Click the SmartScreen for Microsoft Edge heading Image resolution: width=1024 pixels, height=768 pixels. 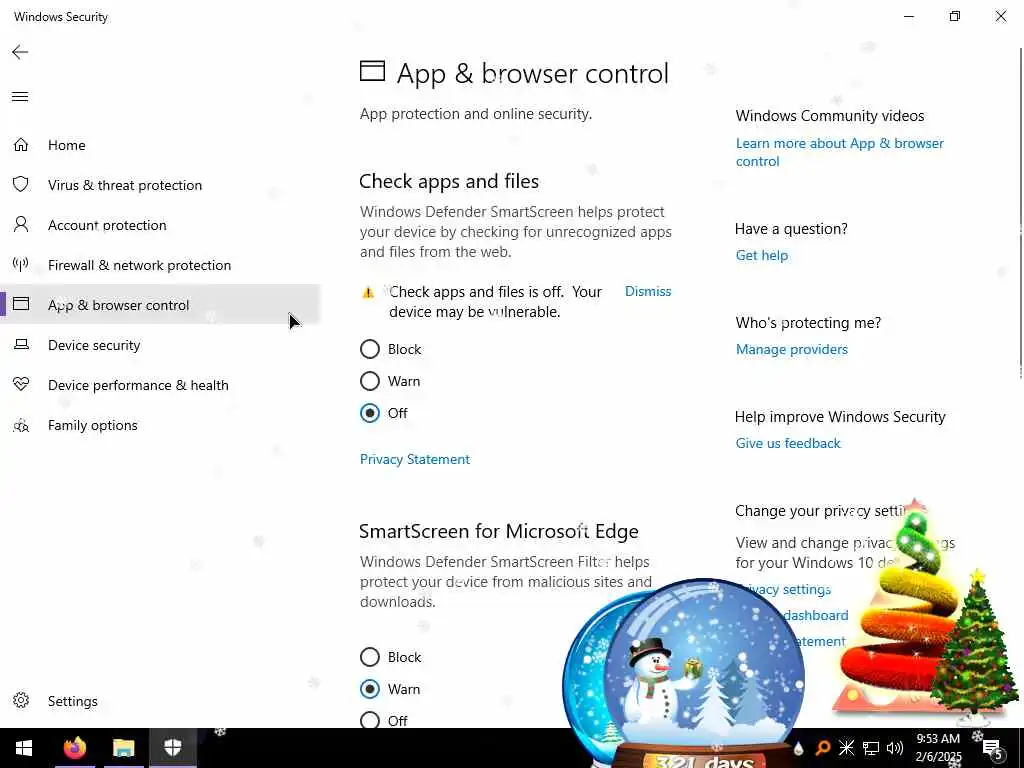499,531
